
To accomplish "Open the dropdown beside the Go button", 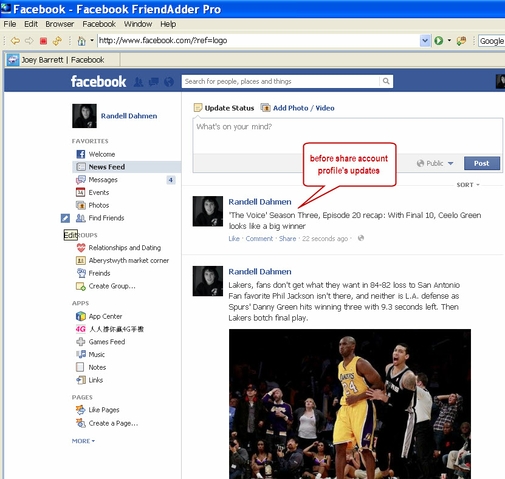I will click(x=449, y=41).
